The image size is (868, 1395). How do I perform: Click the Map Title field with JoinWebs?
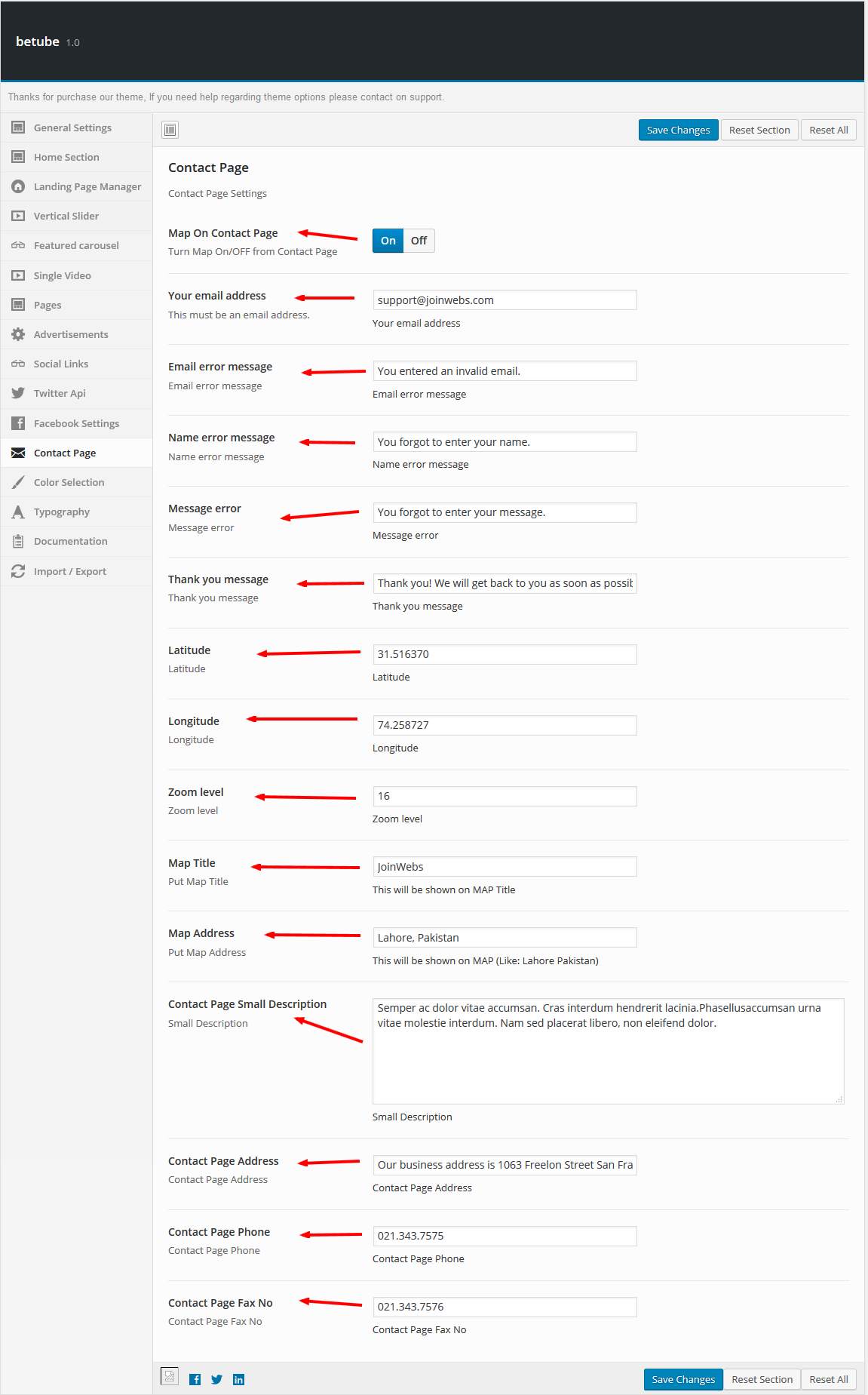[505, 866]
